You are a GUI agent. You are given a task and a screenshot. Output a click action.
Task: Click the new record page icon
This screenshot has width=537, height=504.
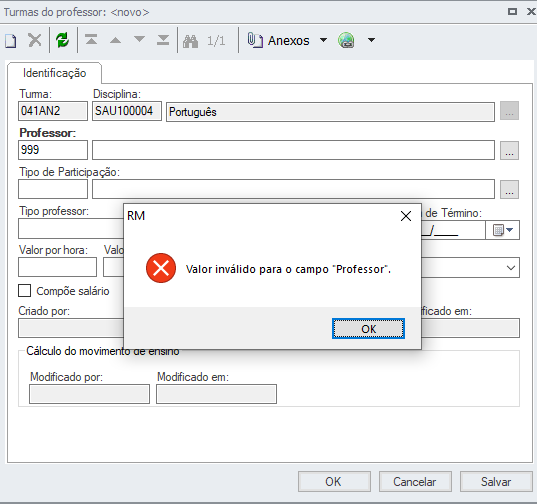11,41
